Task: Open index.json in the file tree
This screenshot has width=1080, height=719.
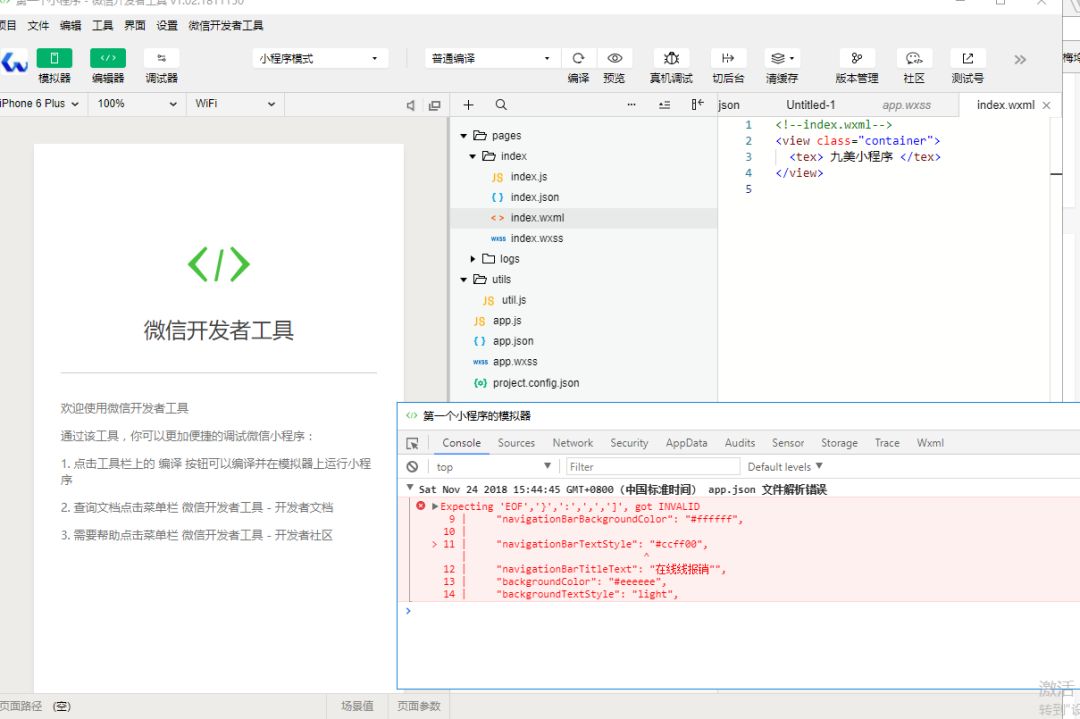Action: point(534,198)
